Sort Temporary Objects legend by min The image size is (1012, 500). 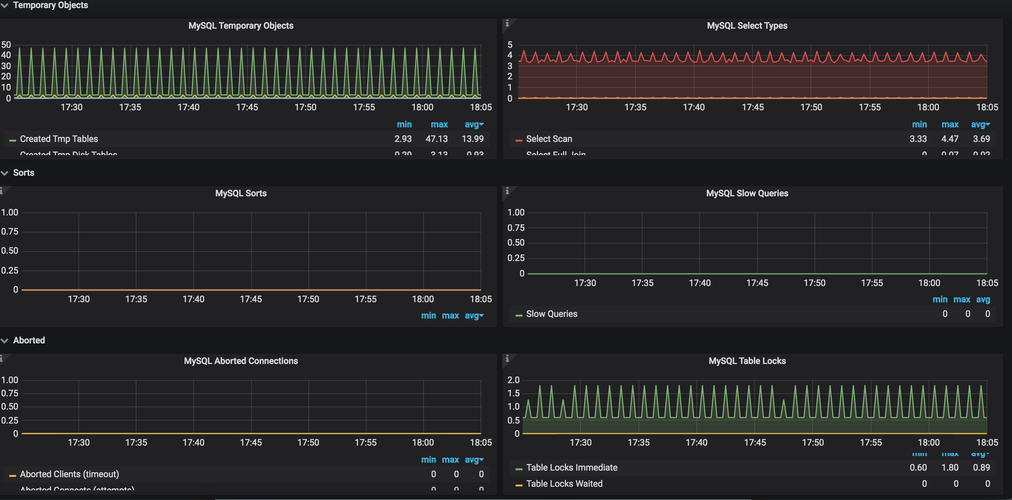404,124
